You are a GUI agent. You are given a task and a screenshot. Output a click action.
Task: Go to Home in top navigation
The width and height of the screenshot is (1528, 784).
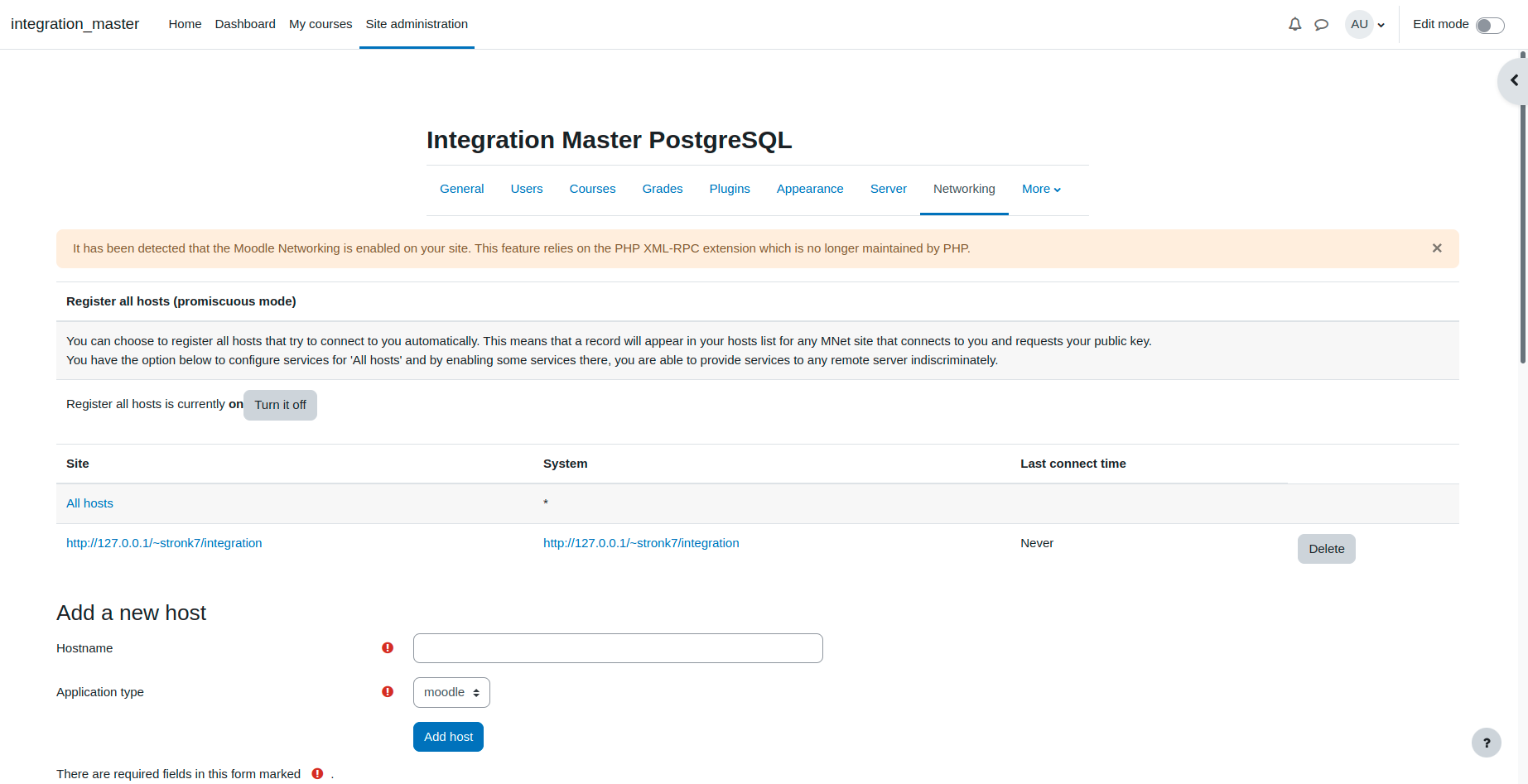[x=185, y=24]
